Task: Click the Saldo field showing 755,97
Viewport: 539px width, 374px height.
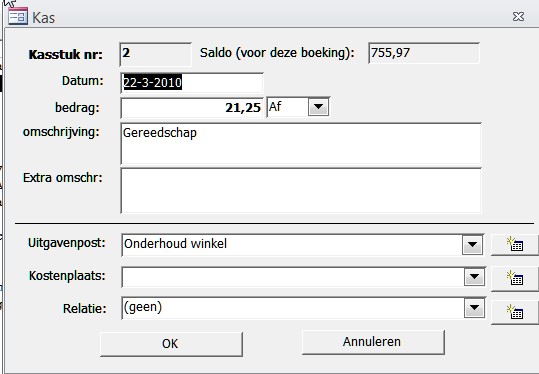Action: point(424,53)
